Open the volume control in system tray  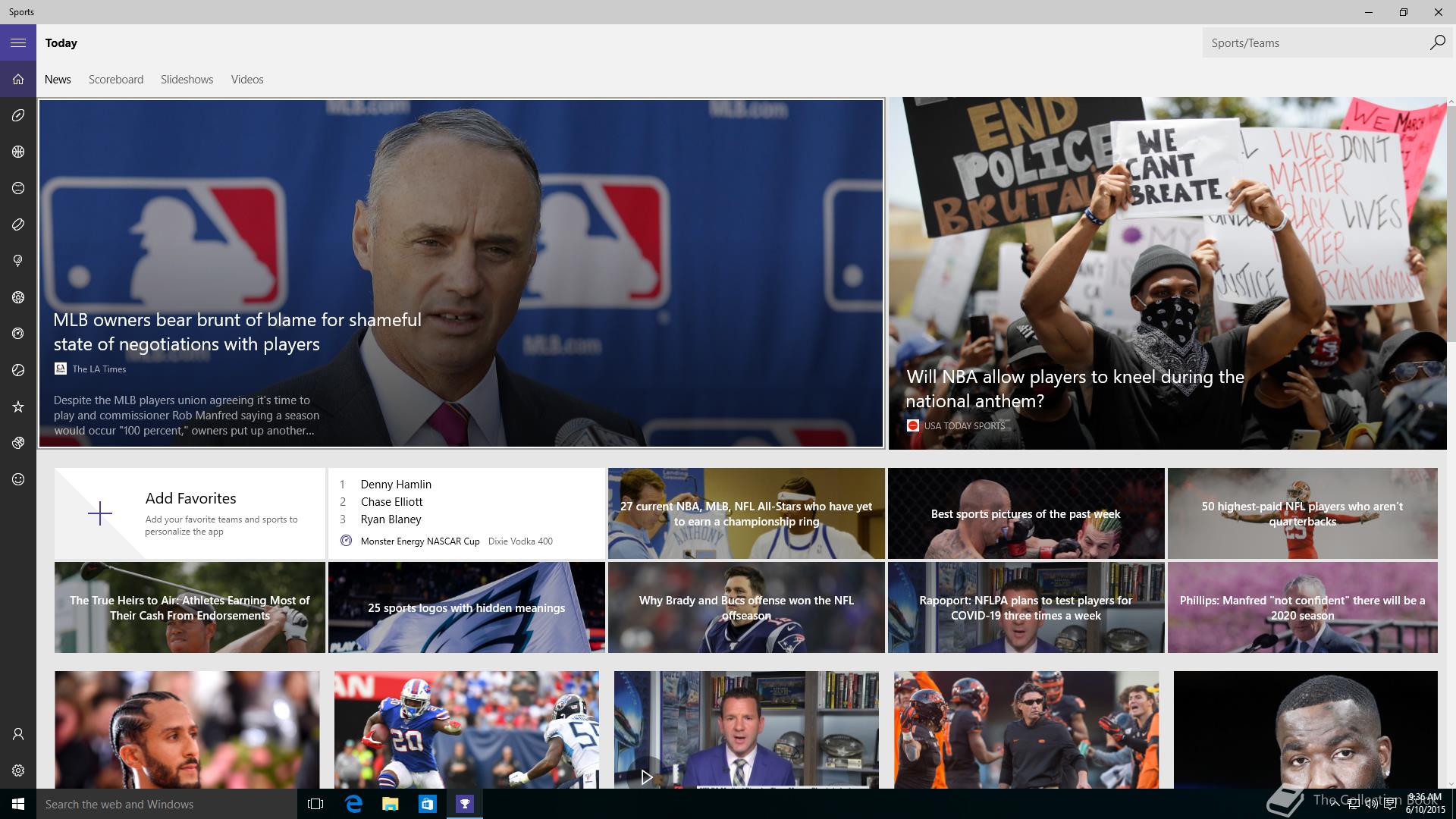(1371, 805)
